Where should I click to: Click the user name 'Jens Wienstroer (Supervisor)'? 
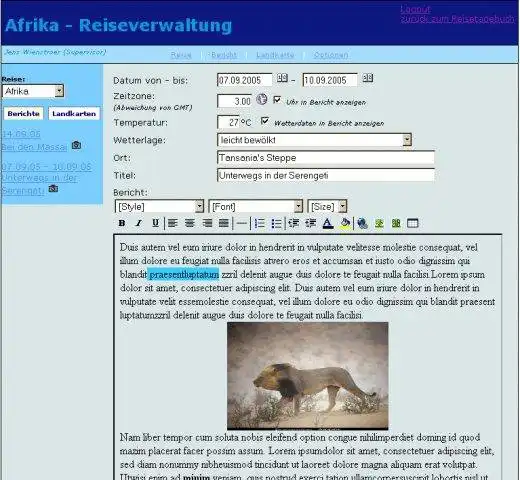(x=55, y=52)
